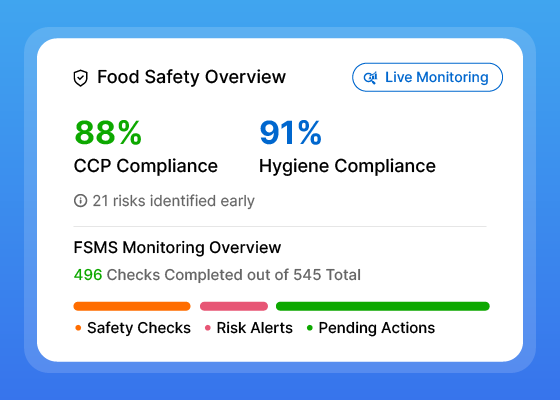This screenshot has height=400, width=560.
Task: Click the Live Monitoring megaphone icon
Action: click(x=371, y=78)
